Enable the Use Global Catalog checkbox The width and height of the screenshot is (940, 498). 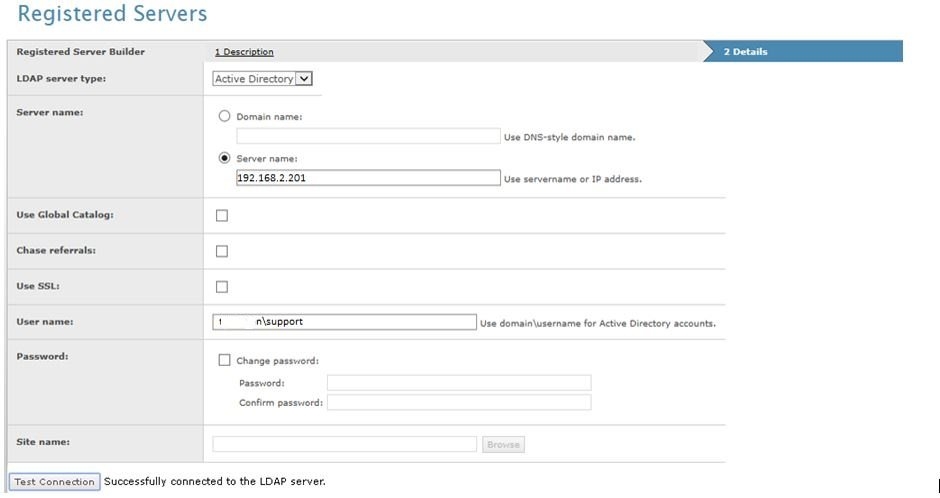coord(222,215)
